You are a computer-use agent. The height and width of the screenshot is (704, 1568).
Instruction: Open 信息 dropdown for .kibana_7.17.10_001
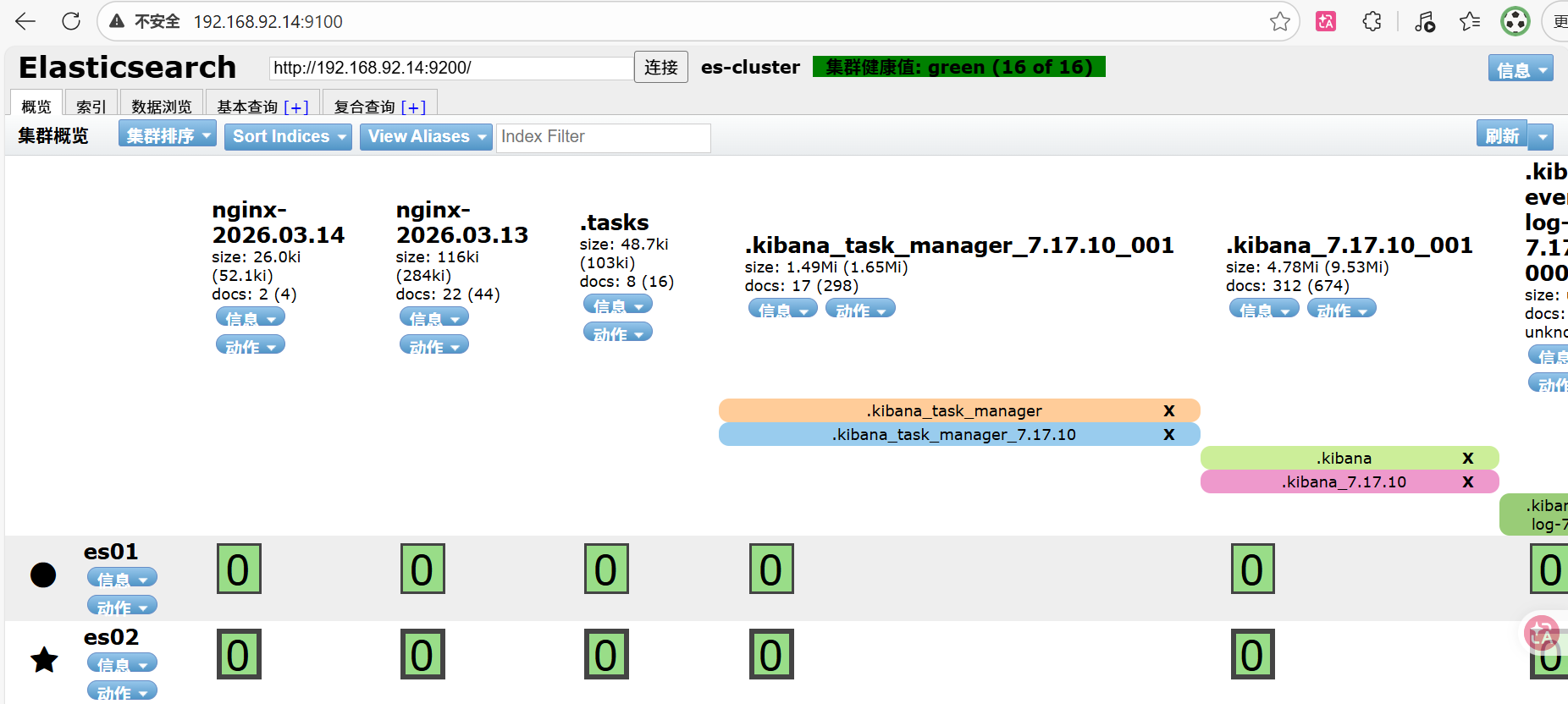[x=1264, y=309]
